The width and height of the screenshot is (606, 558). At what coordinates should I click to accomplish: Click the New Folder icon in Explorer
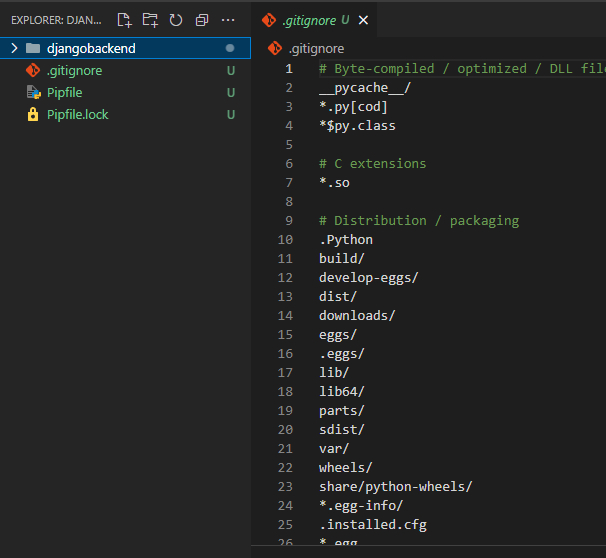click(150, 20)
